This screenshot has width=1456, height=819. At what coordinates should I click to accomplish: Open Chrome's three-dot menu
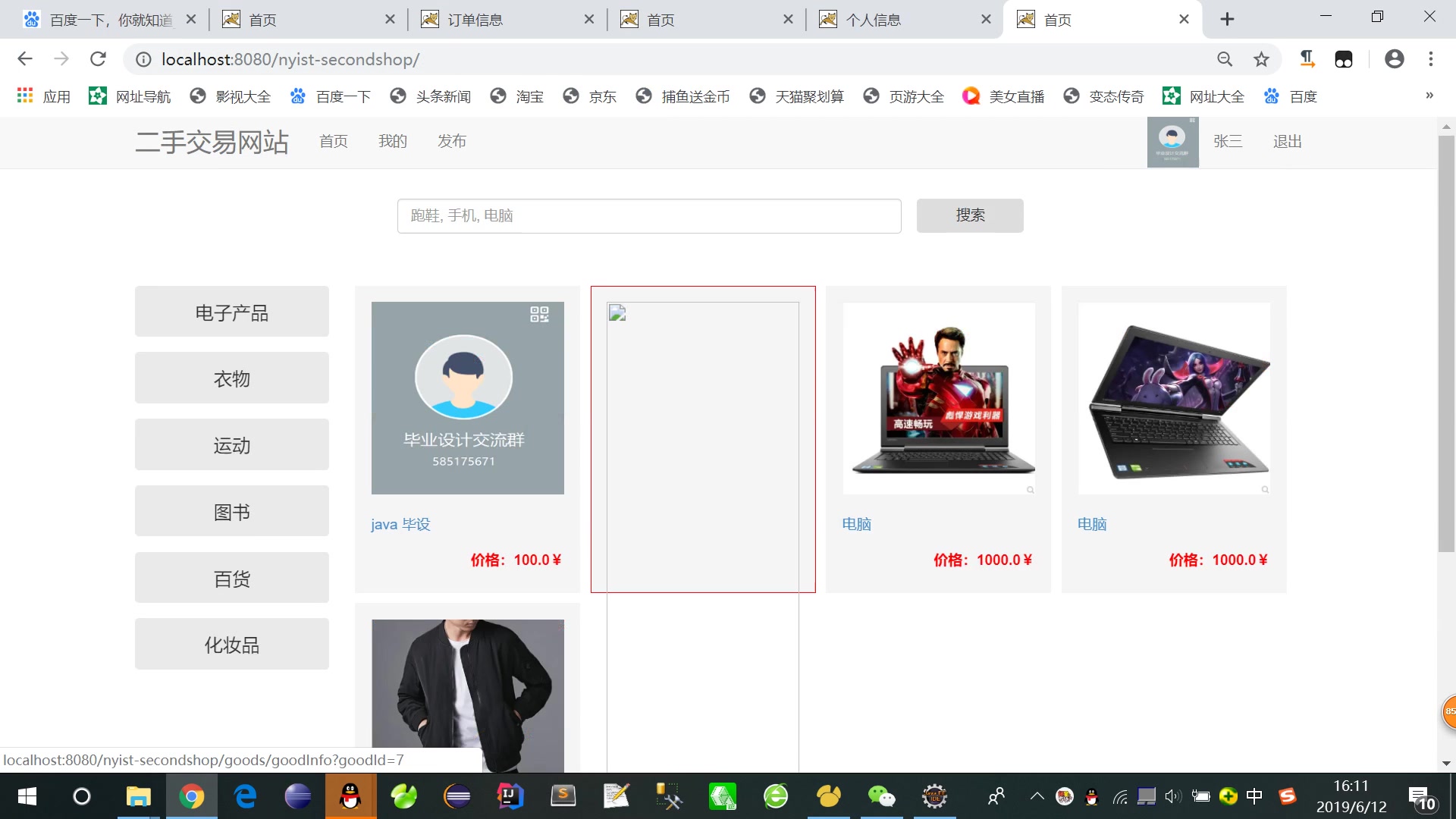coord(1431,59)
